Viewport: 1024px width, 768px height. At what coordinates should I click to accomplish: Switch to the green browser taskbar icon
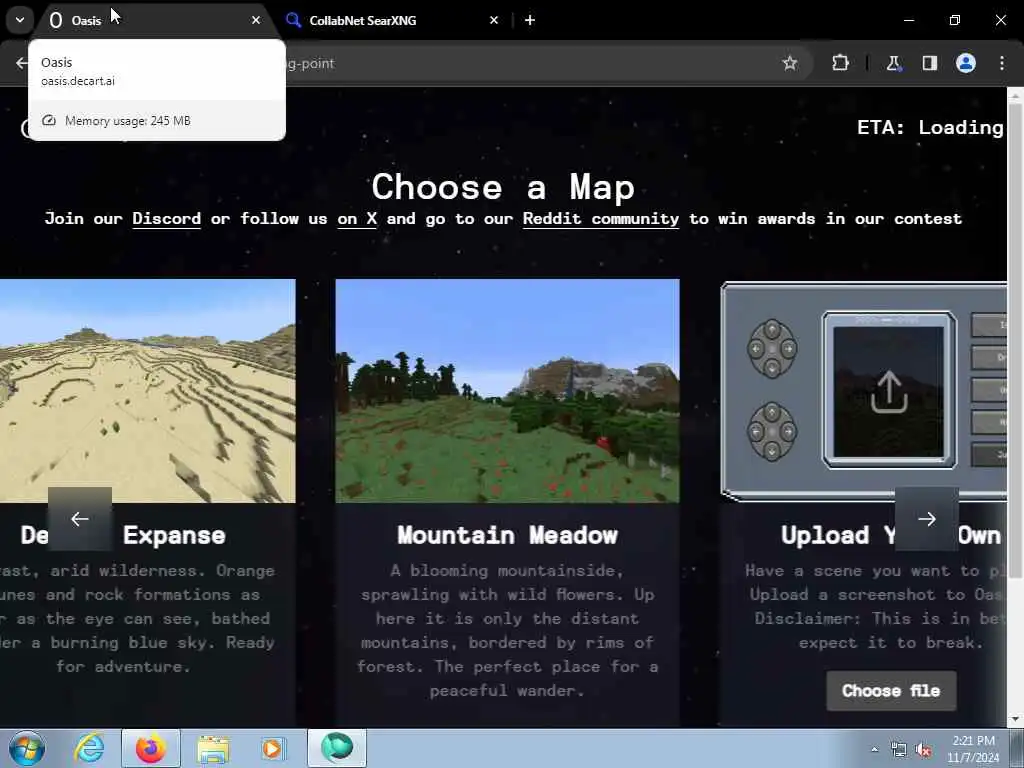coord(337,748)
